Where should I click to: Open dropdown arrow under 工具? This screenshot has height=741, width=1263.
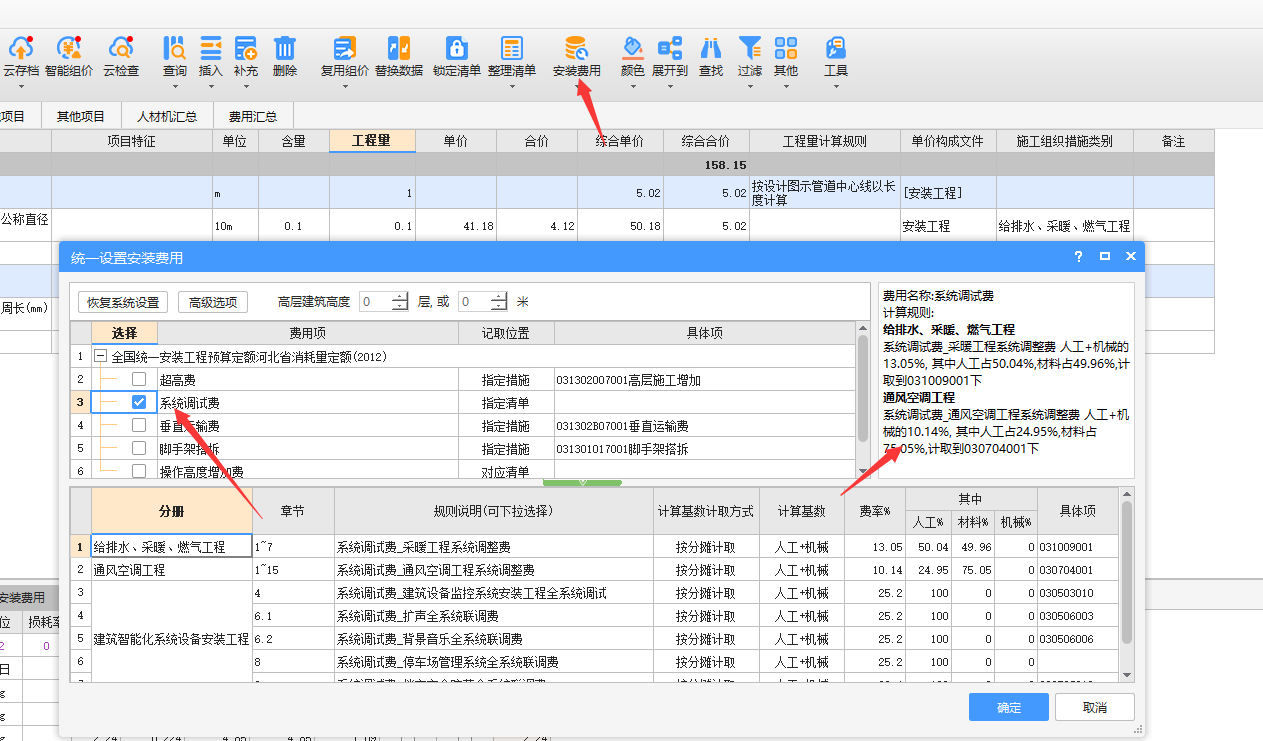[x=836, y=86]
